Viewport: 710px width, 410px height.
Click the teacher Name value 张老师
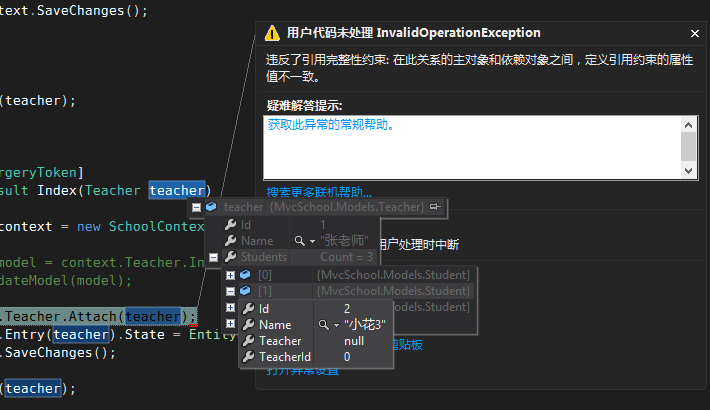tap(344, 241)
